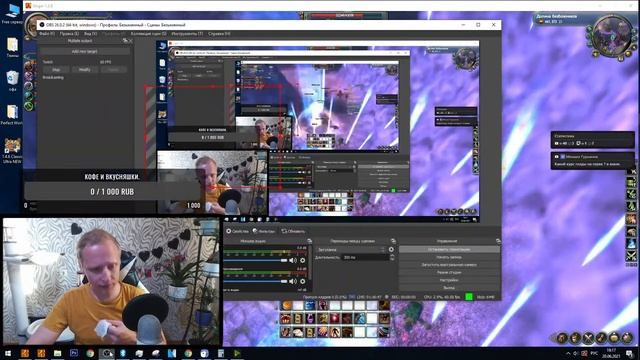Open the computer icon at desktop top-left
Image resolution: width=640 pixels, height=360 pixels.
[x=12, y=13]
